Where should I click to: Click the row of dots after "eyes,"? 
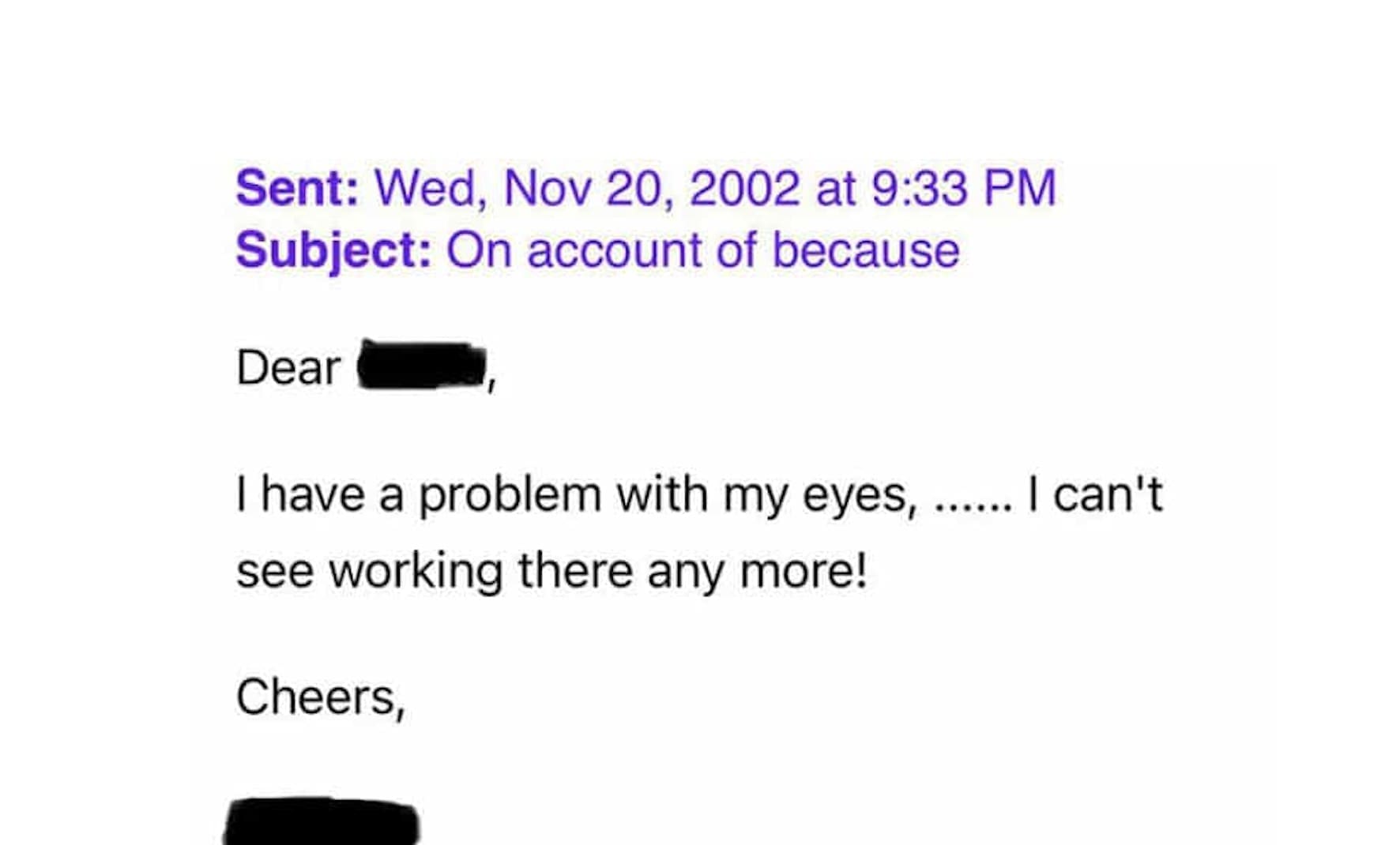click(x=972, y=505)
